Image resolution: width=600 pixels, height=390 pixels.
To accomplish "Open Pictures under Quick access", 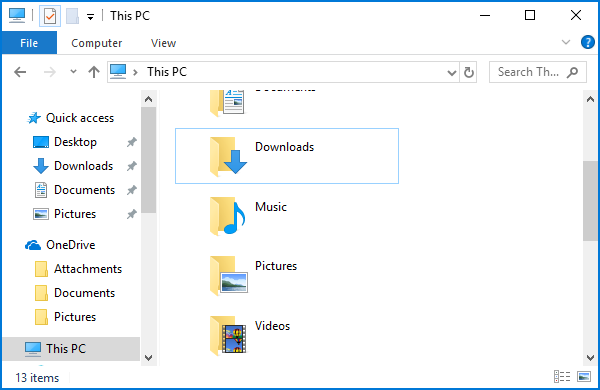I will (75, 214).
